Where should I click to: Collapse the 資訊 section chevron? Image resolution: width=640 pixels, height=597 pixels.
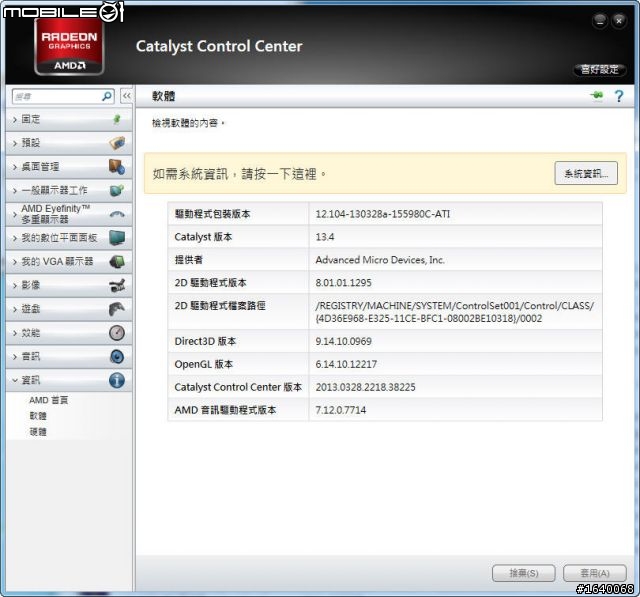point(15,380)
